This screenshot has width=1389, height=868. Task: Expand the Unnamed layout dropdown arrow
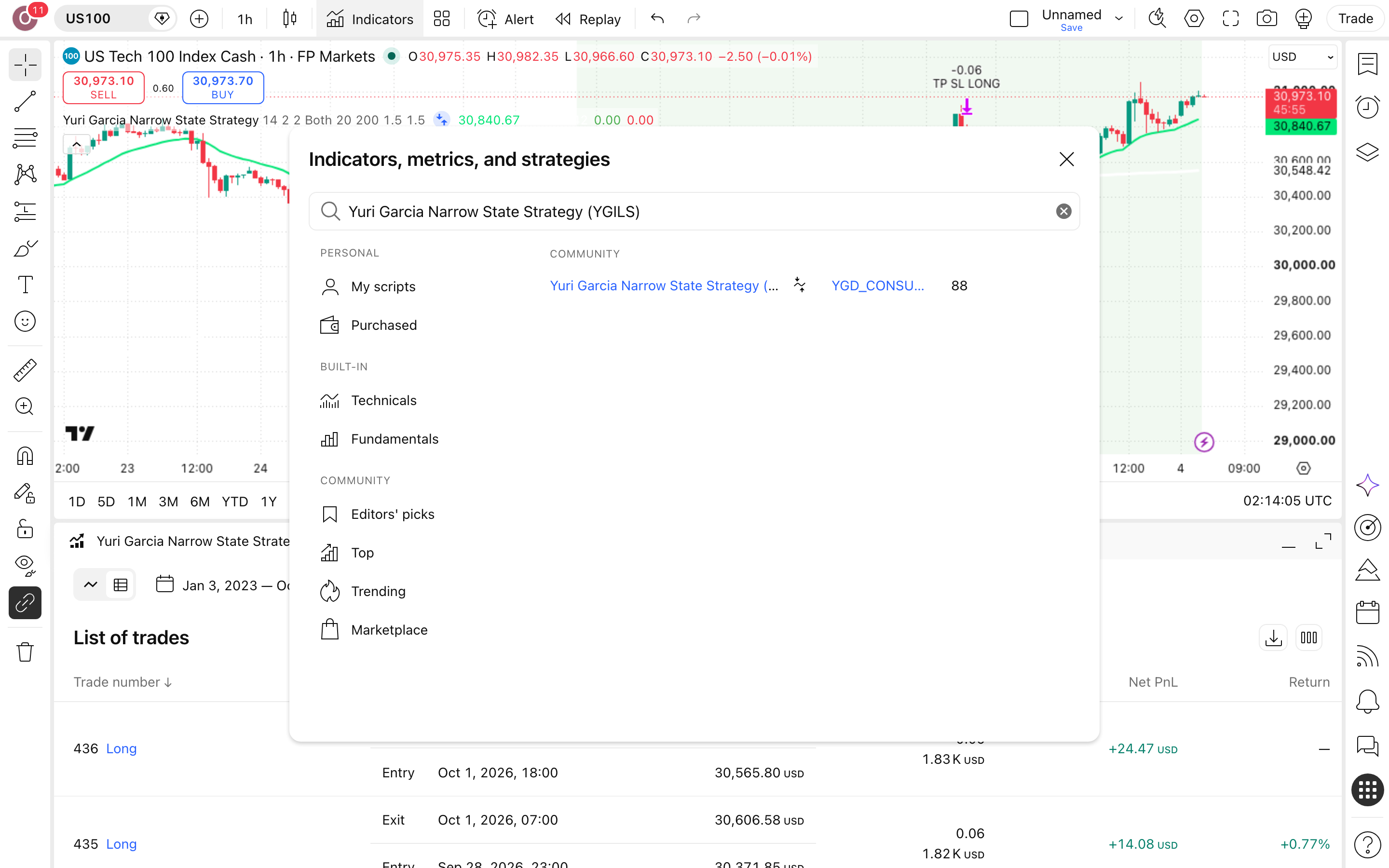pos(1118,19)
